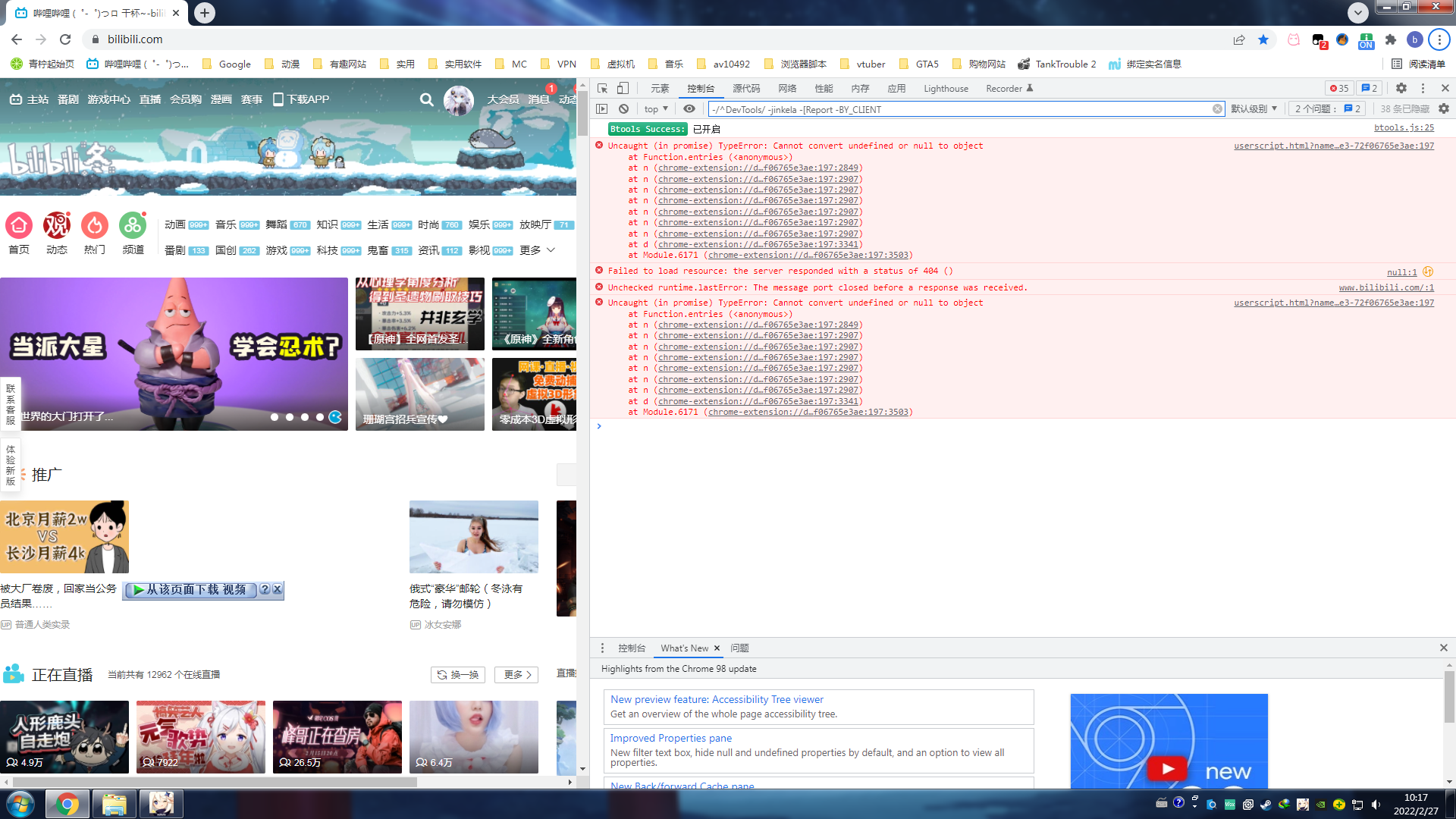Open more live streams with 更多 button
Image resolution: width=1456 pixels, height=819 pixels.
click(516, 675)
